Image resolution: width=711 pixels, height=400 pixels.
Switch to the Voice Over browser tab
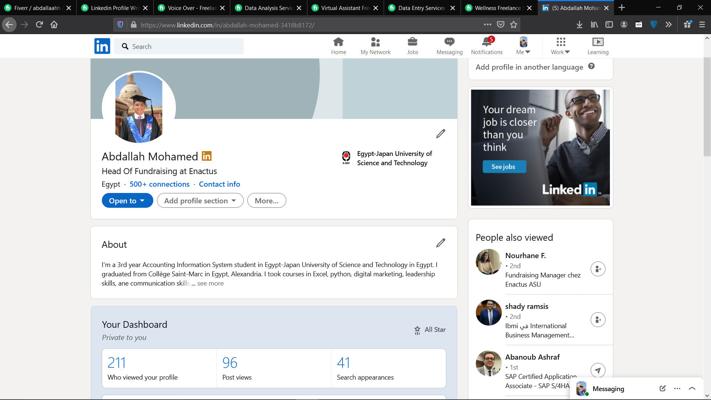coord(190,8)
